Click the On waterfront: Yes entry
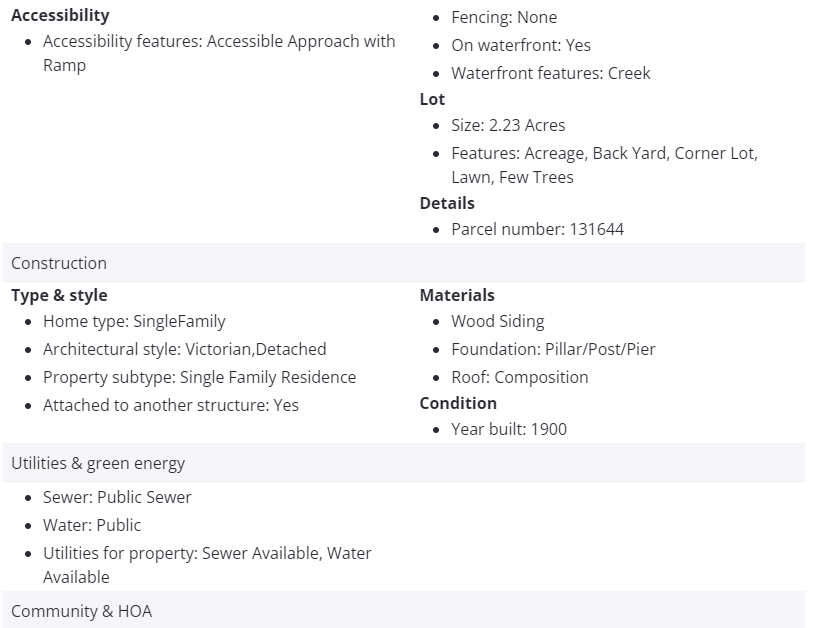The image size is (829, 628). pyautogui.click(x=520, y=45)
